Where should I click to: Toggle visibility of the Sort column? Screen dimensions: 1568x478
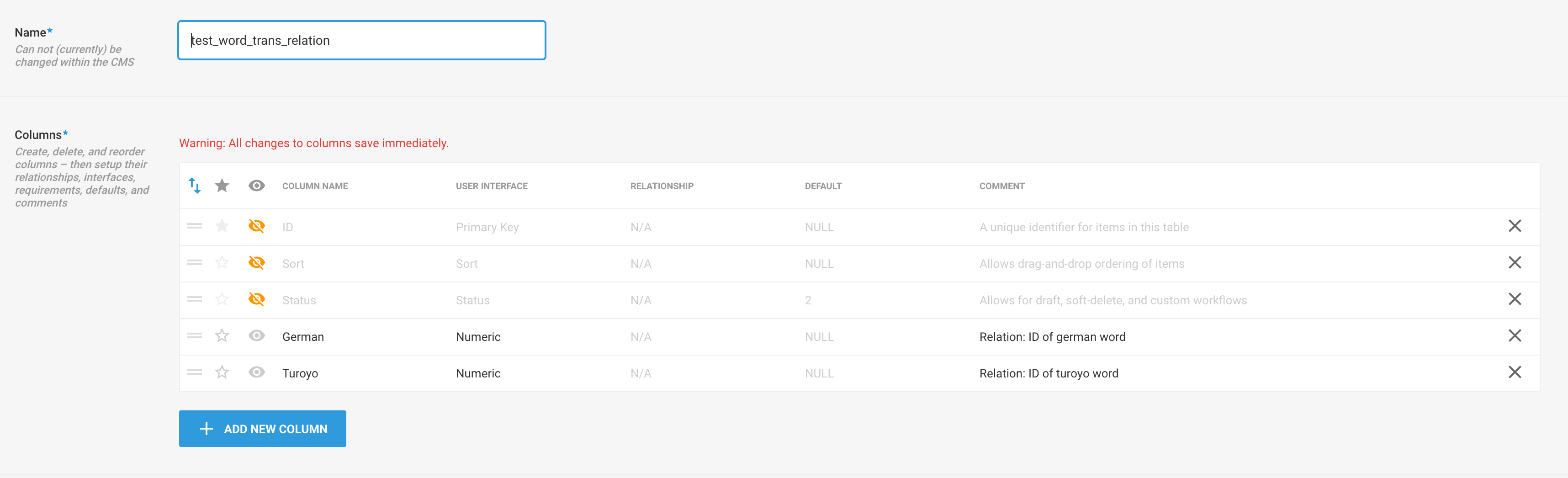coord(257,262)
